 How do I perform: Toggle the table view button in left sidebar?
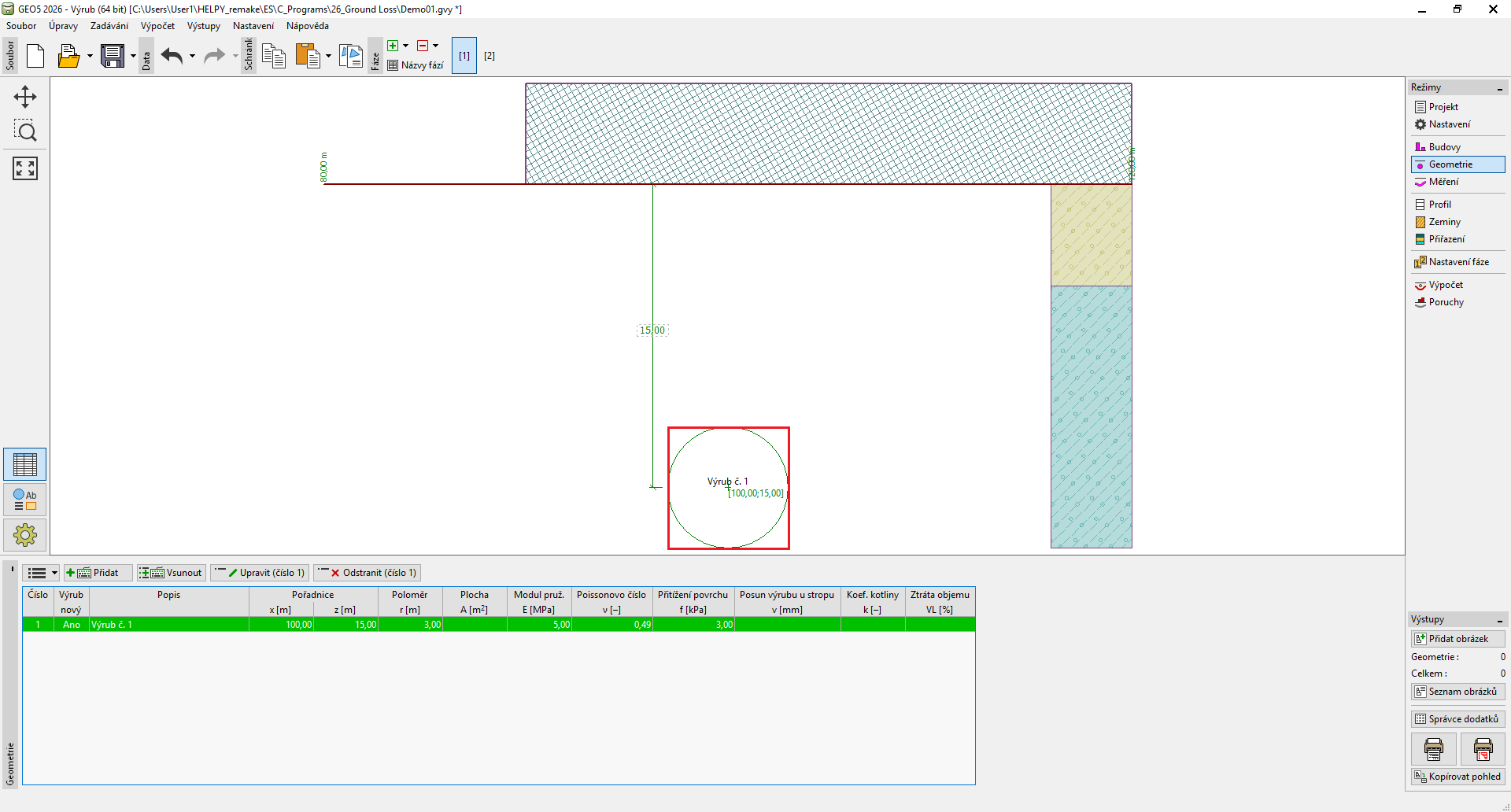click(25, 465)
